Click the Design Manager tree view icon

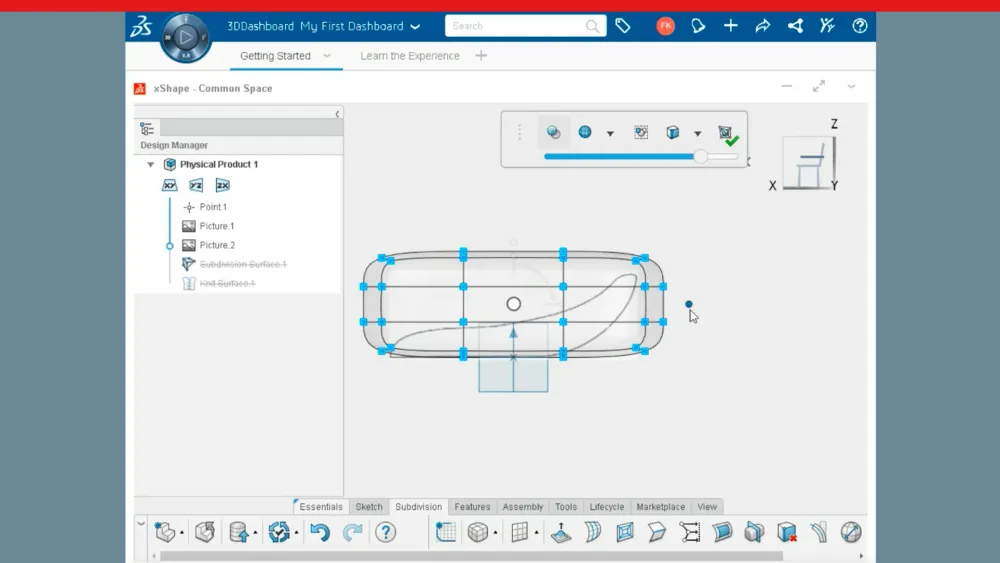[x=147, y=128]
